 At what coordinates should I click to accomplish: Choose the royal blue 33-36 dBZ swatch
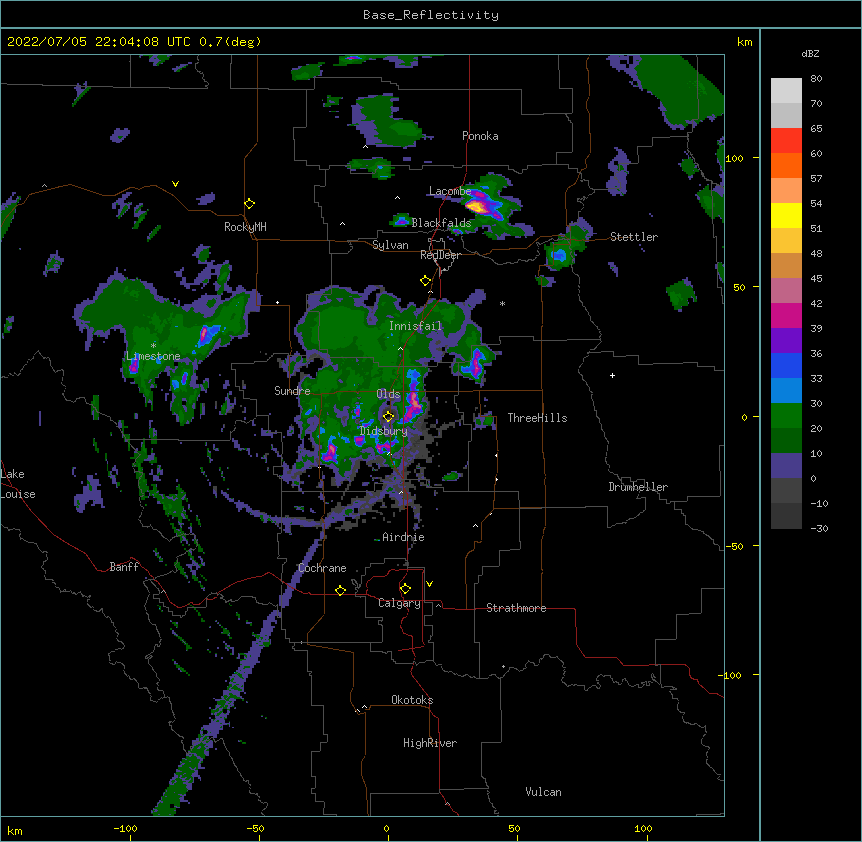tap(786, 365)
